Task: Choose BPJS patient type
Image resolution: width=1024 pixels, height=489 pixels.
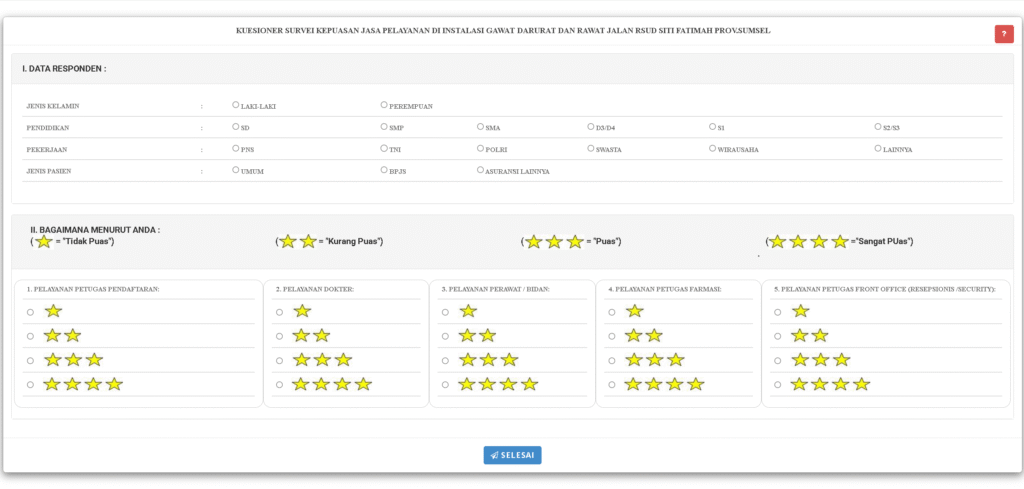Action: click(x=384, y=170)
